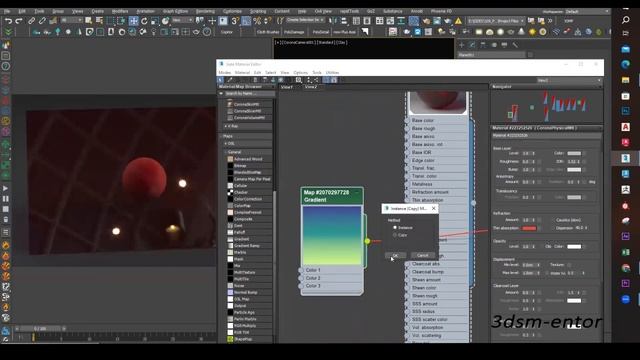The image size is (640, 360).
Task: Open the Create Selection Set dropdown
Action: point(305,20)
